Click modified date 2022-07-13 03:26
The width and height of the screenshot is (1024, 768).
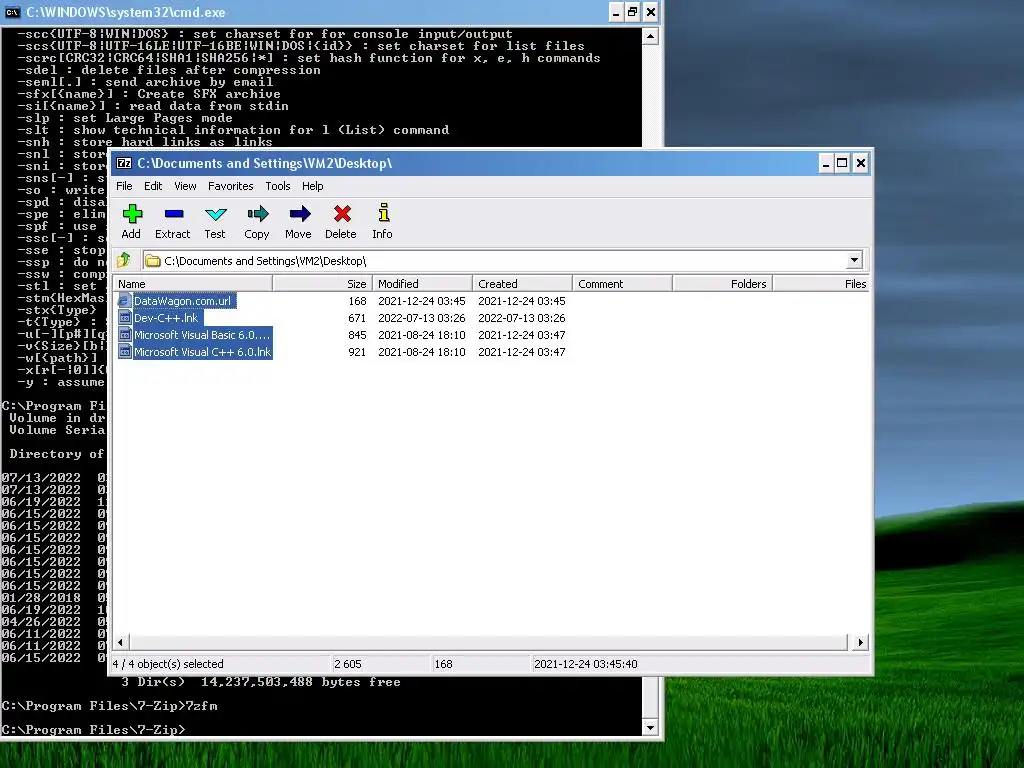click(x=422, y=318)
